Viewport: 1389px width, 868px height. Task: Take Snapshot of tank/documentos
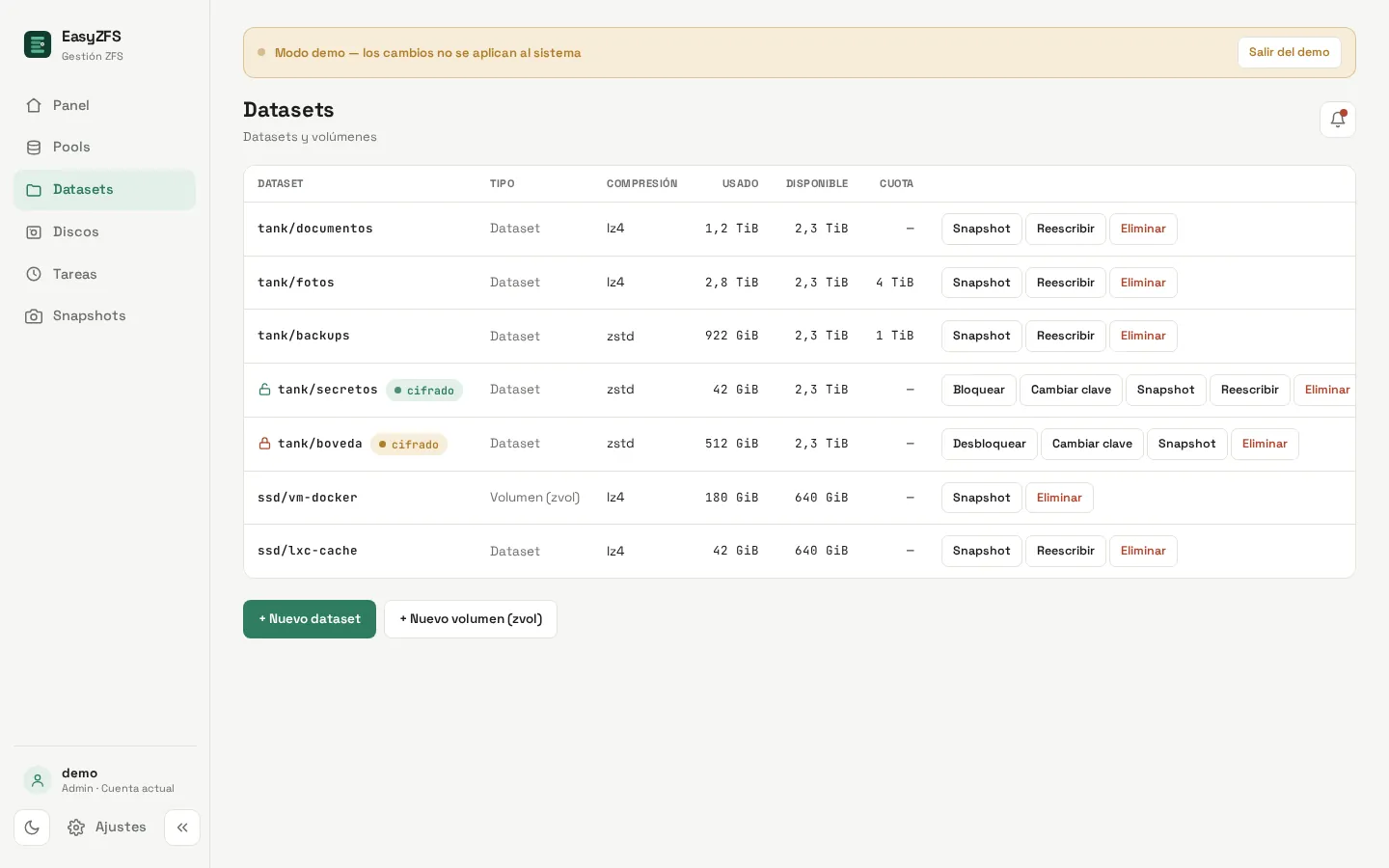point(981,229)
